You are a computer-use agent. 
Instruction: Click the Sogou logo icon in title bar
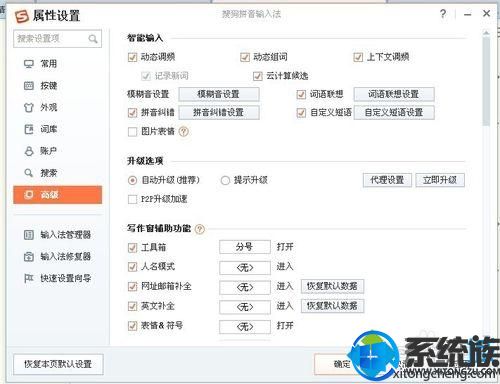pos(22,16)
